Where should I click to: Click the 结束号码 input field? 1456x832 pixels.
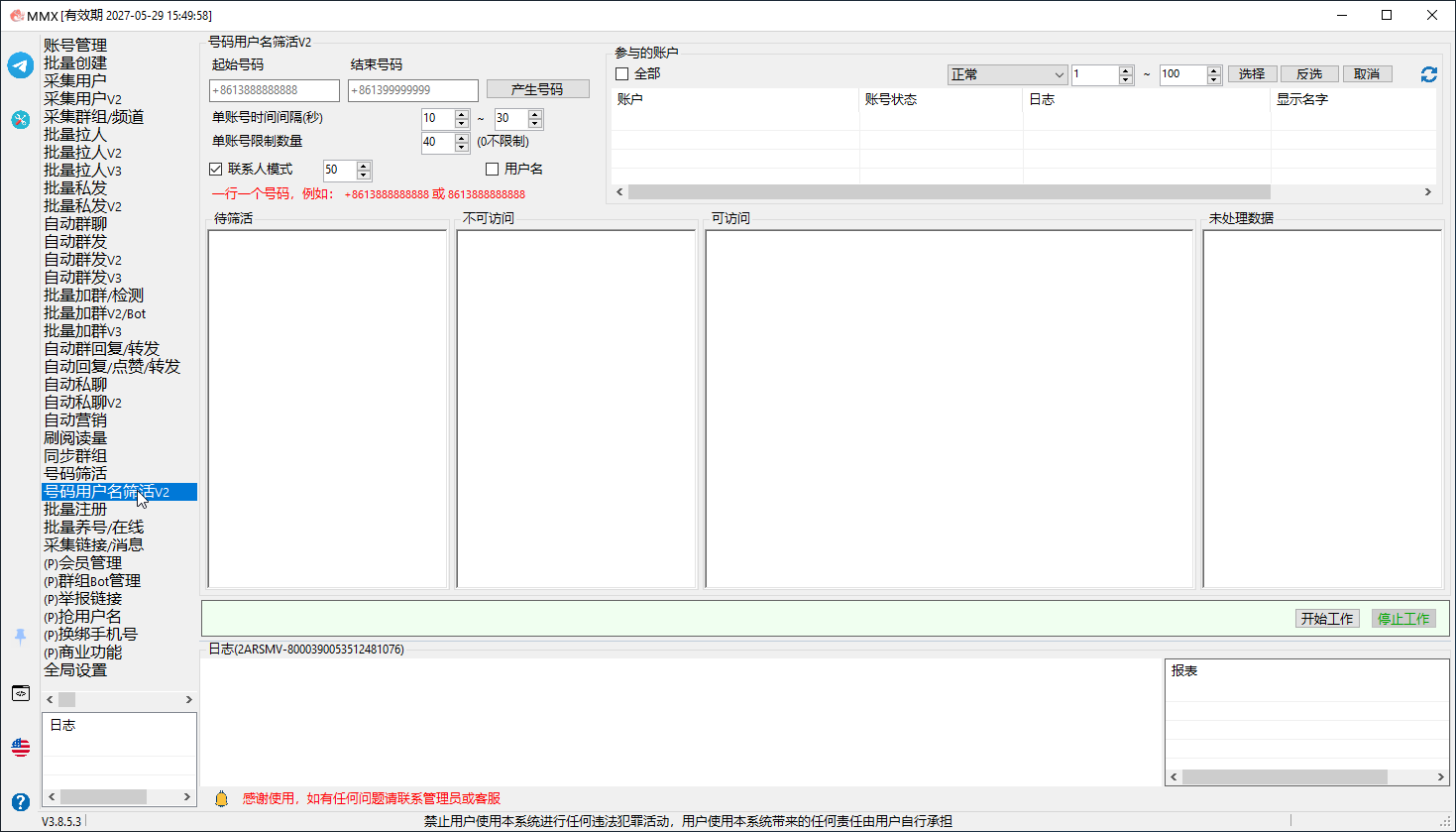click(x=413, y=90)
